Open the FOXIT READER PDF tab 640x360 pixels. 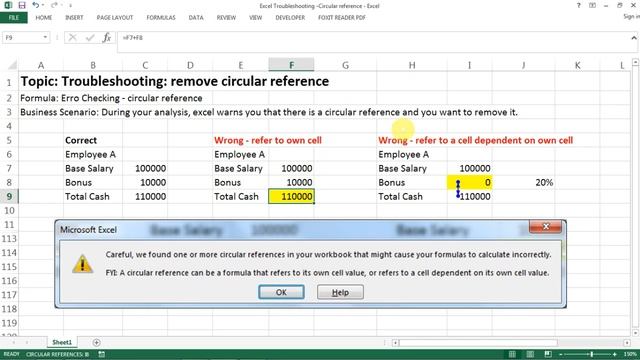pyautogui.click(x=342, y=18)
